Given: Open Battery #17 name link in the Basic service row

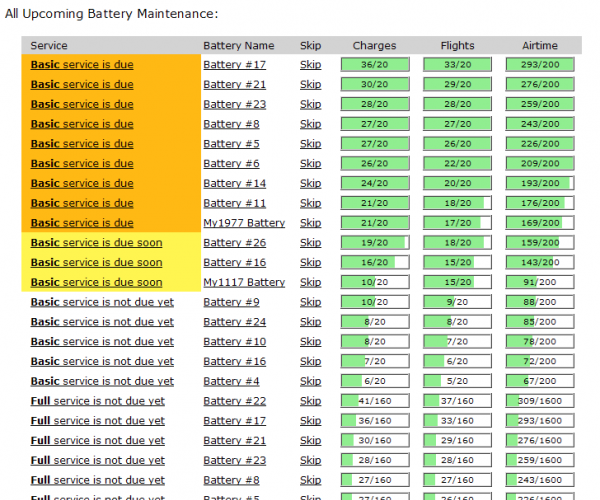Looking at the screenshot, I should pos(235,65).
